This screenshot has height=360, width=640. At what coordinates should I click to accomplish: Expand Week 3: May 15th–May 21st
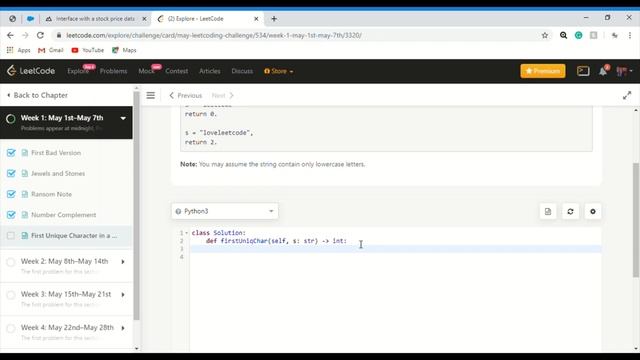tap(123, 295)
